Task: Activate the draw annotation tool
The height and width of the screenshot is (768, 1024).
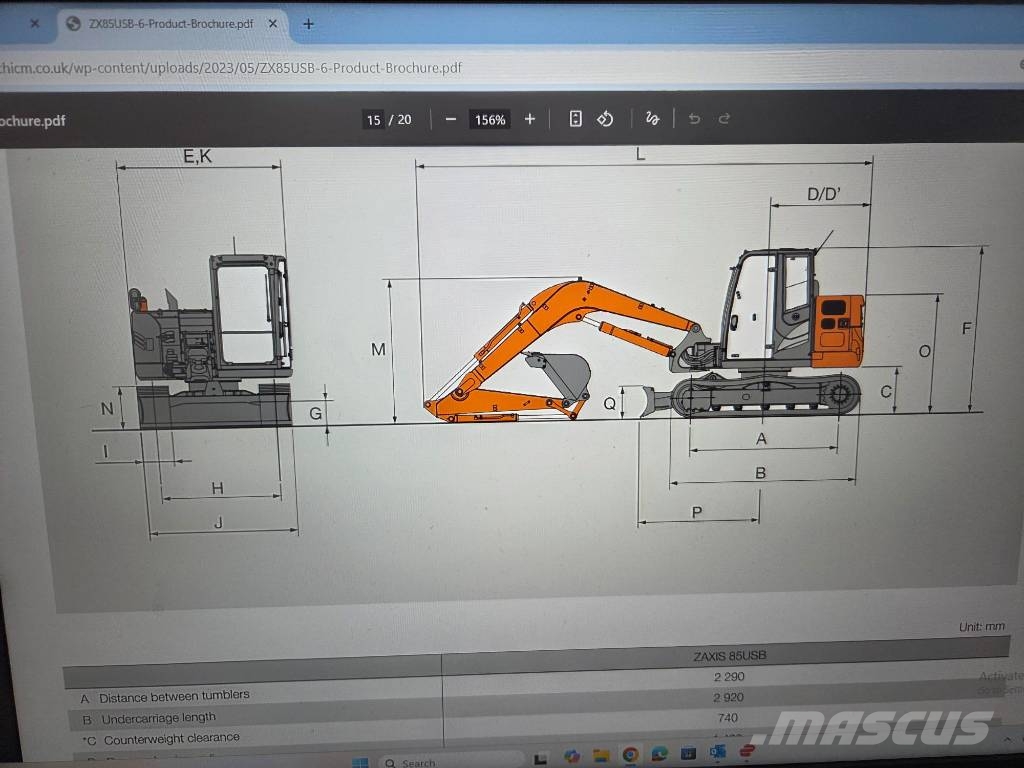Action: [652, 119]
